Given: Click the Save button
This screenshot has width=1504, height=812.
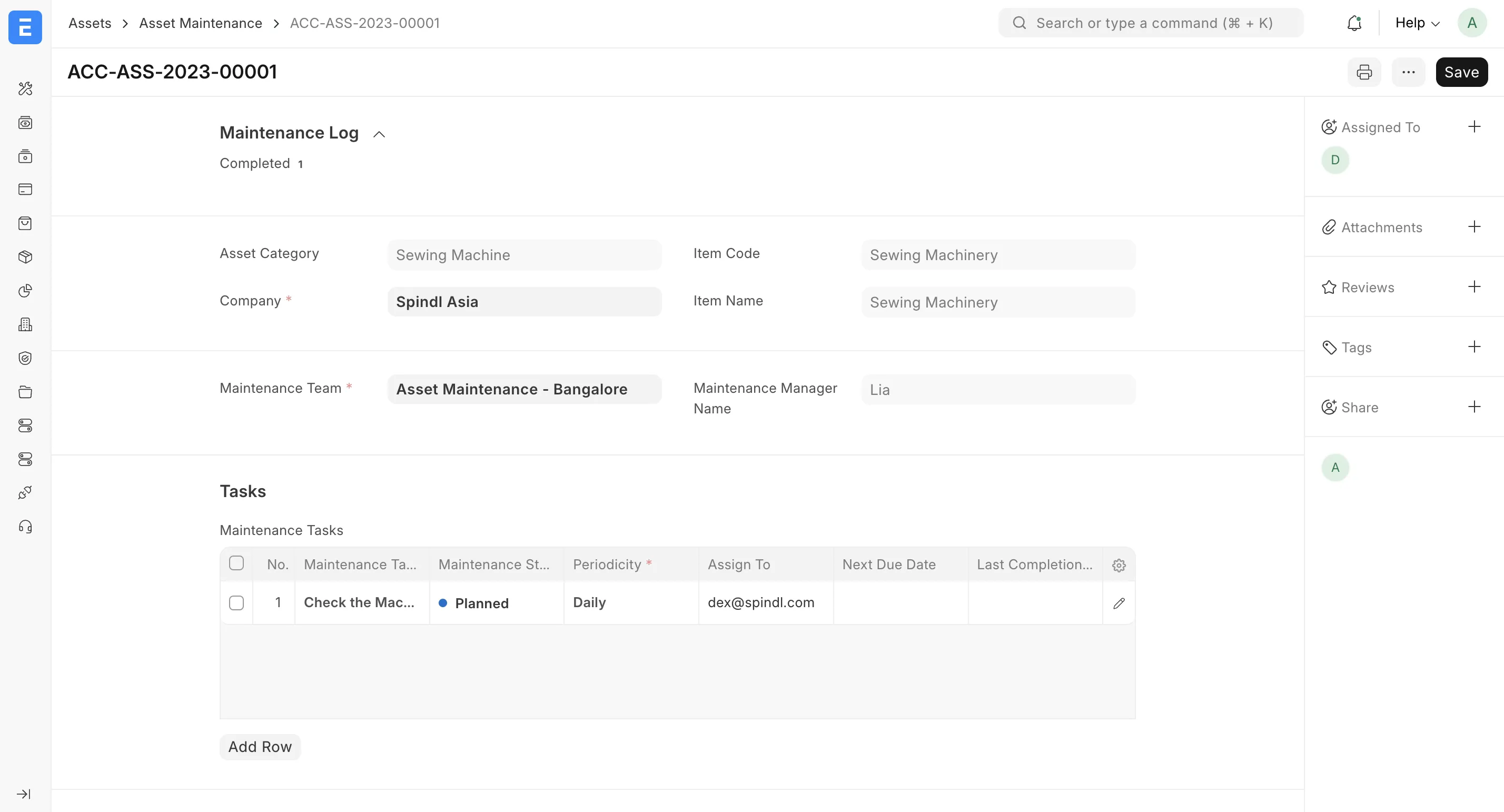Looking at the screenshot, I should pyautogui.click(x=1461, y=72).
